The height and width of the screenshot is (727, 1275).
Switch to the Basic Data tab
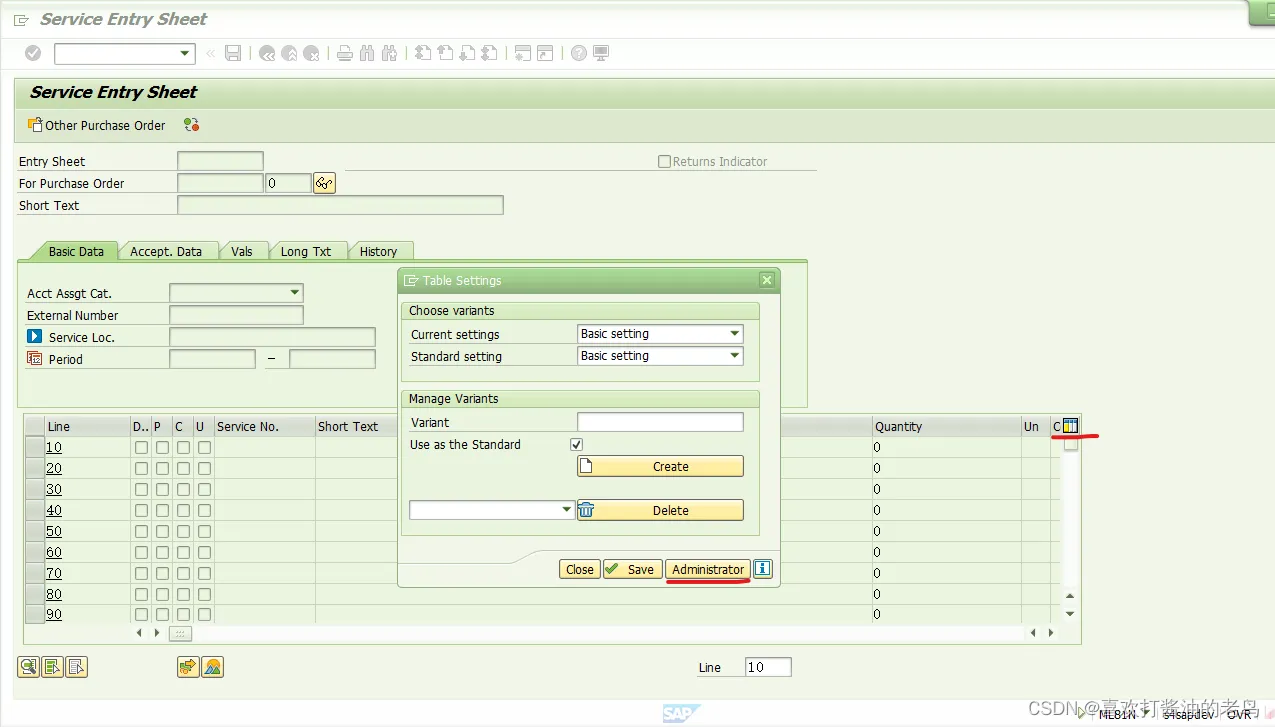[76, 251]
